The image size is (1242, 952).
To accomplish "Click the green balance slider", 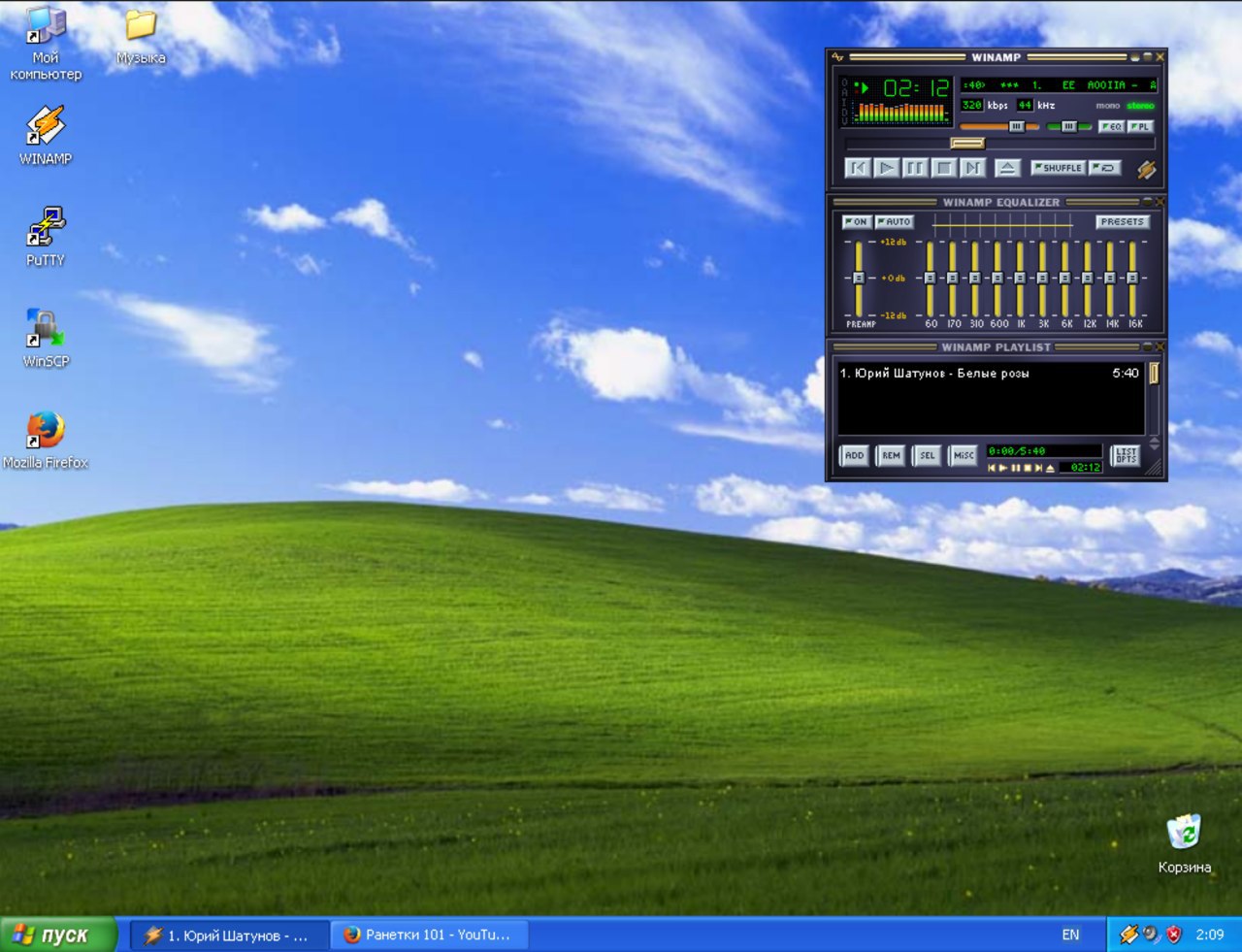I will point(1068,126).
